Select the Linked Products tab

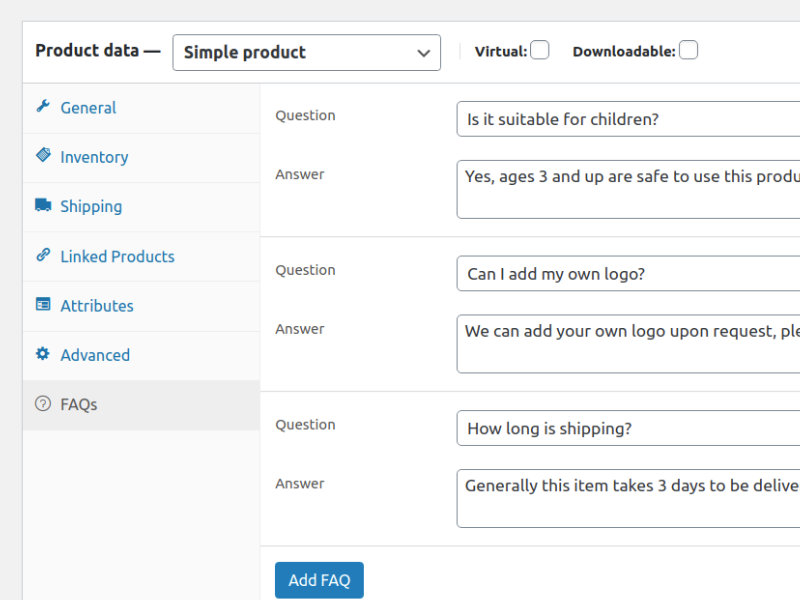click(141, 257)
